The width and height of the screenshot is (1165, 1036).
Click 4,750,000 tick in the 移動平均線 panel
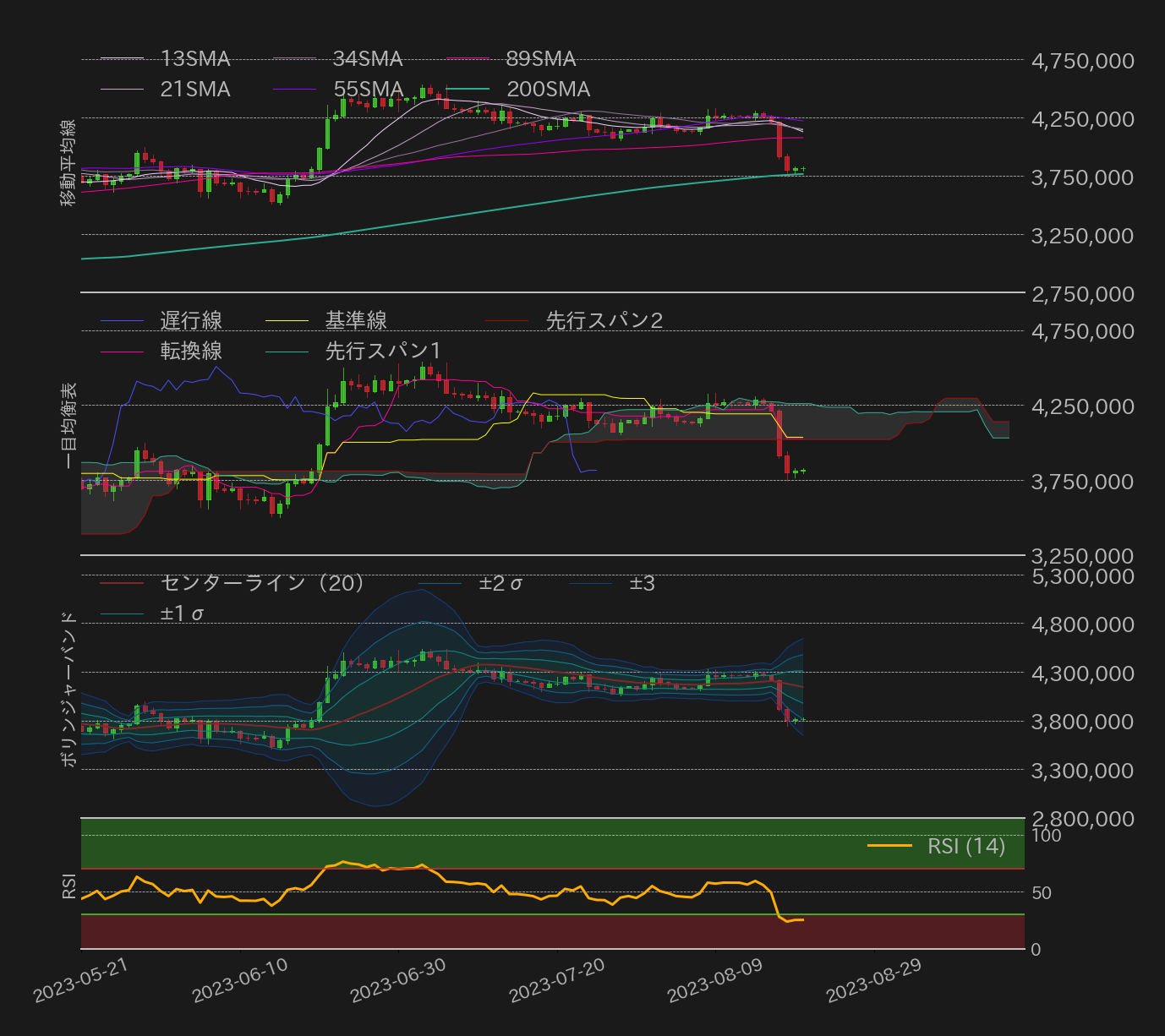[x=1083, y=60]
